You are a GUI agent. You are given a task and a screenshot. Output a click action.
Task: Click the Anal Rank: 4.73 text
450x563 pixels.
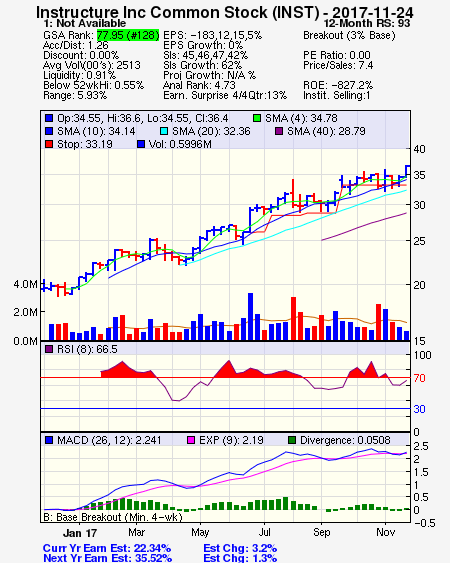[x=199, y=85]
